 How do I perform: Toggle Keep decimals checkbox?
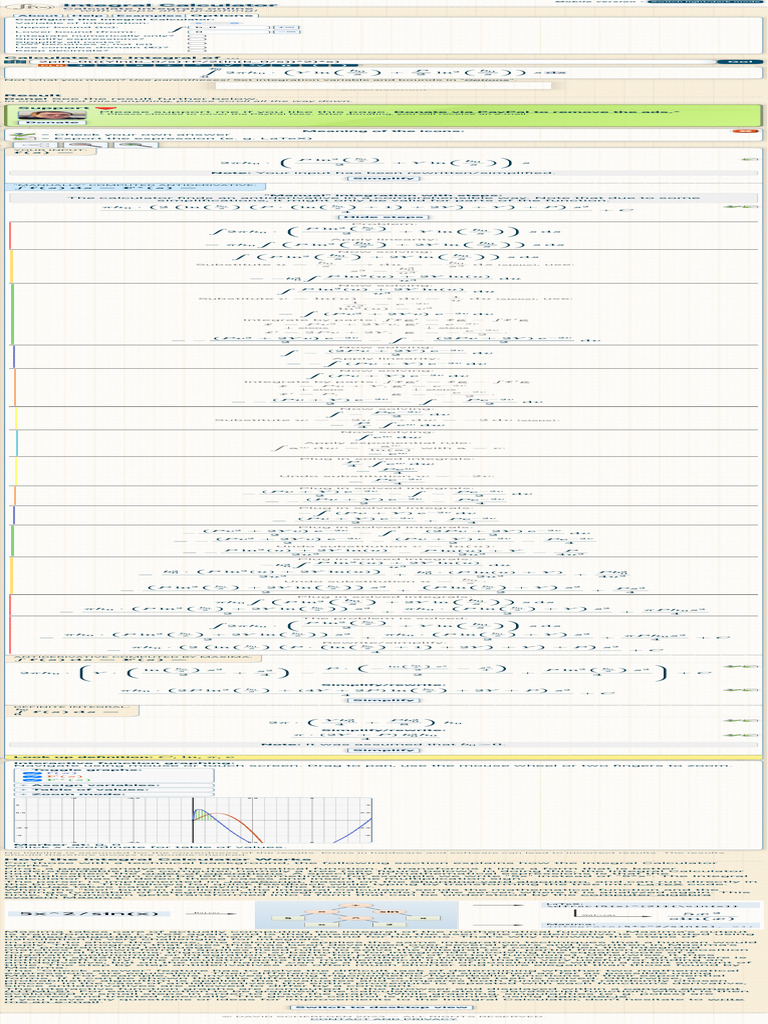(x=197, y=51)
